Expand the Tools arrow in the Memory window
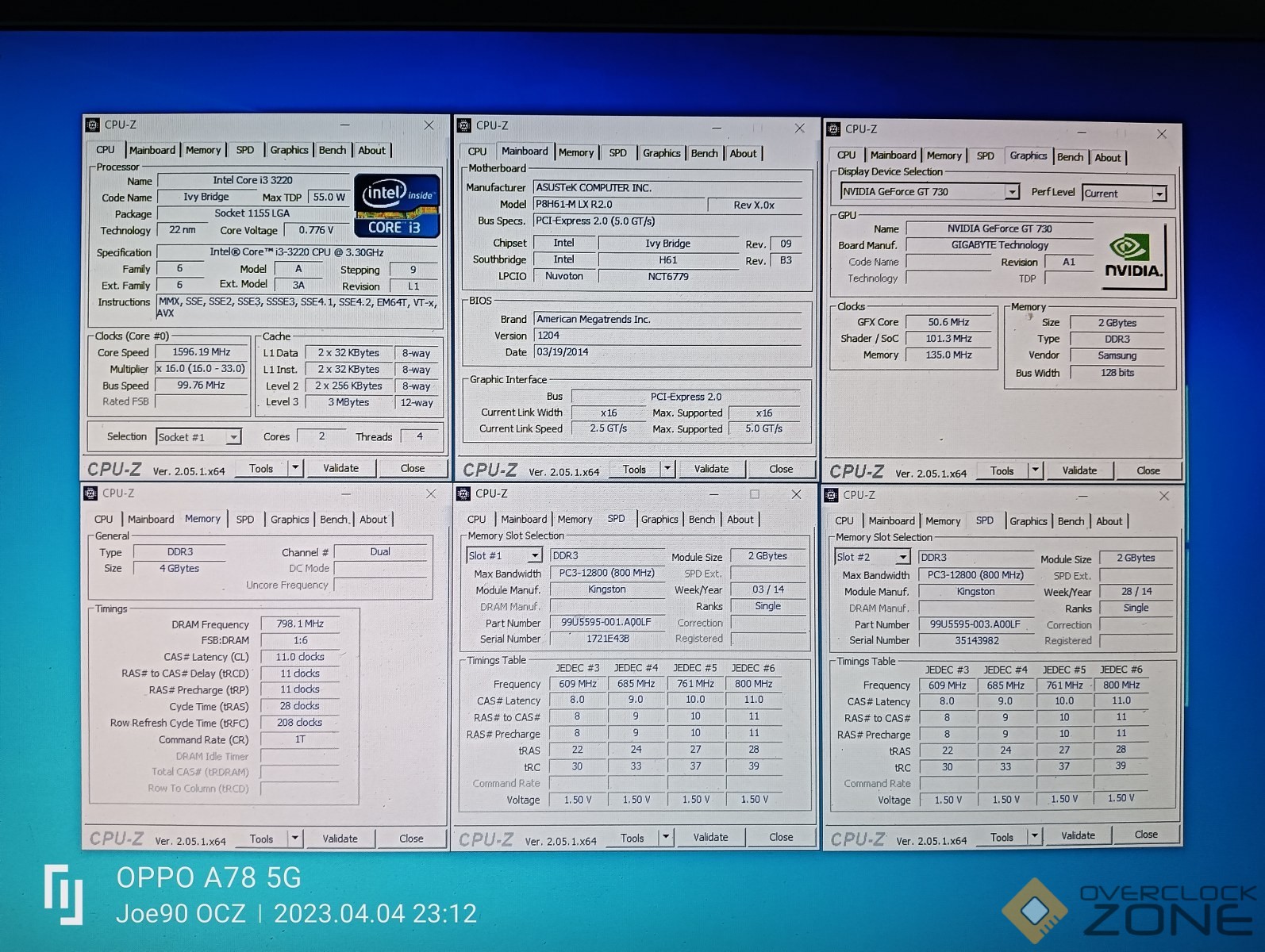The height and width of the screenshot is (952, 1265). (x=295, y=839)
